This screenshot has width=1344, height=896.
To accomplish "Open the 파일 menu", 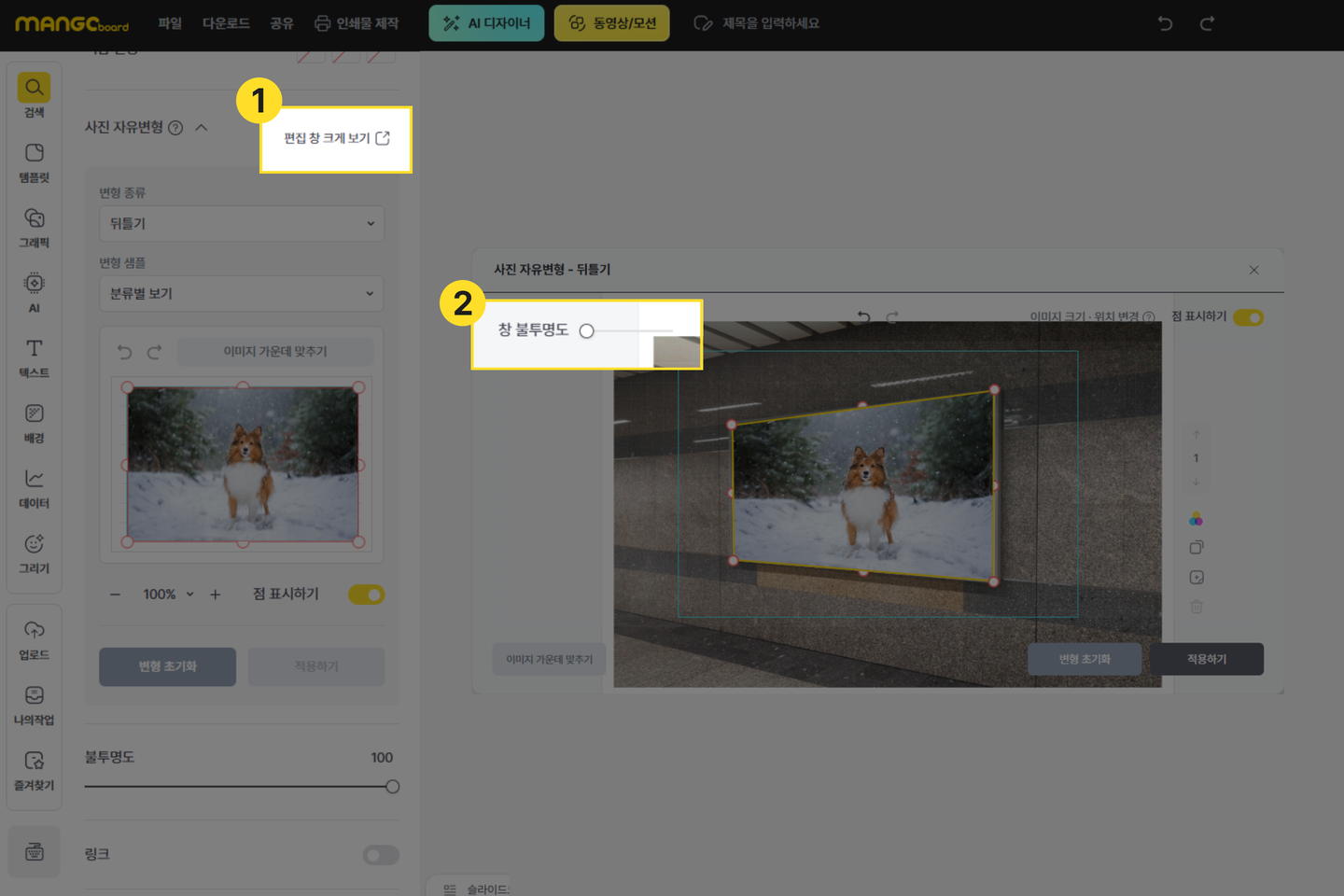I will click(170, 23).
